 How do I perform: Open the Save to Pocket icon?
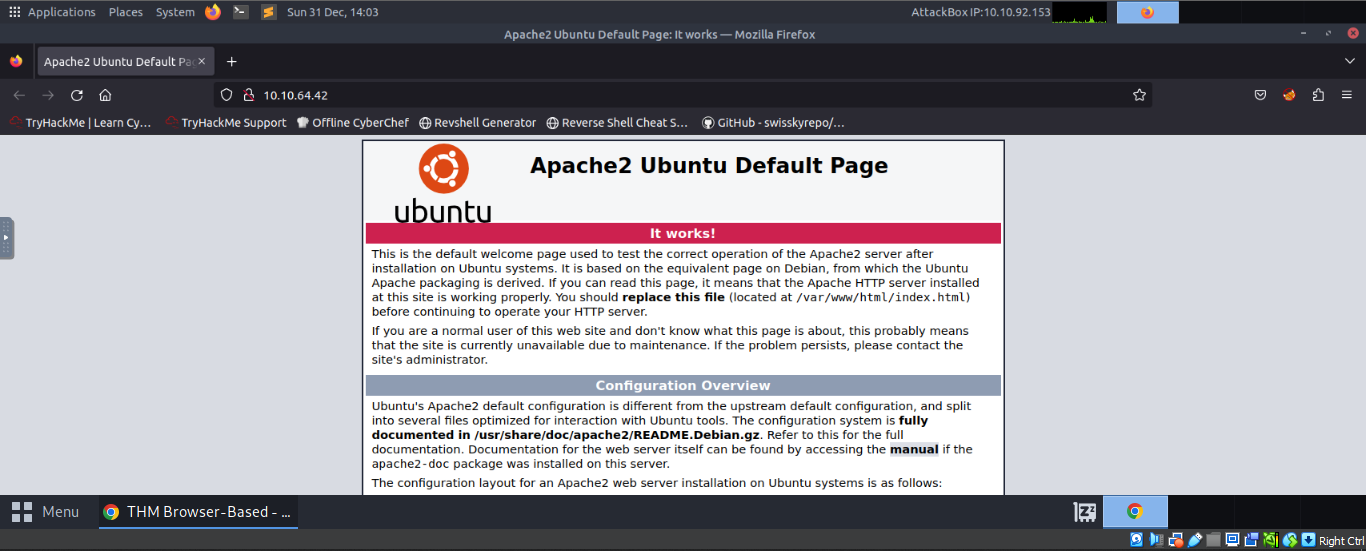1261,95
